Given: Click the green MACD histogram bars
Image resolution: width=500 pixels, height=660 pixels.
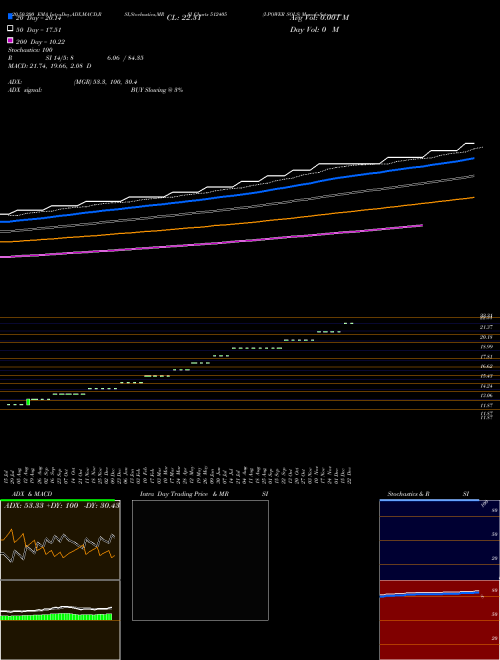Looking at the screenshot, I should point(56,617).
